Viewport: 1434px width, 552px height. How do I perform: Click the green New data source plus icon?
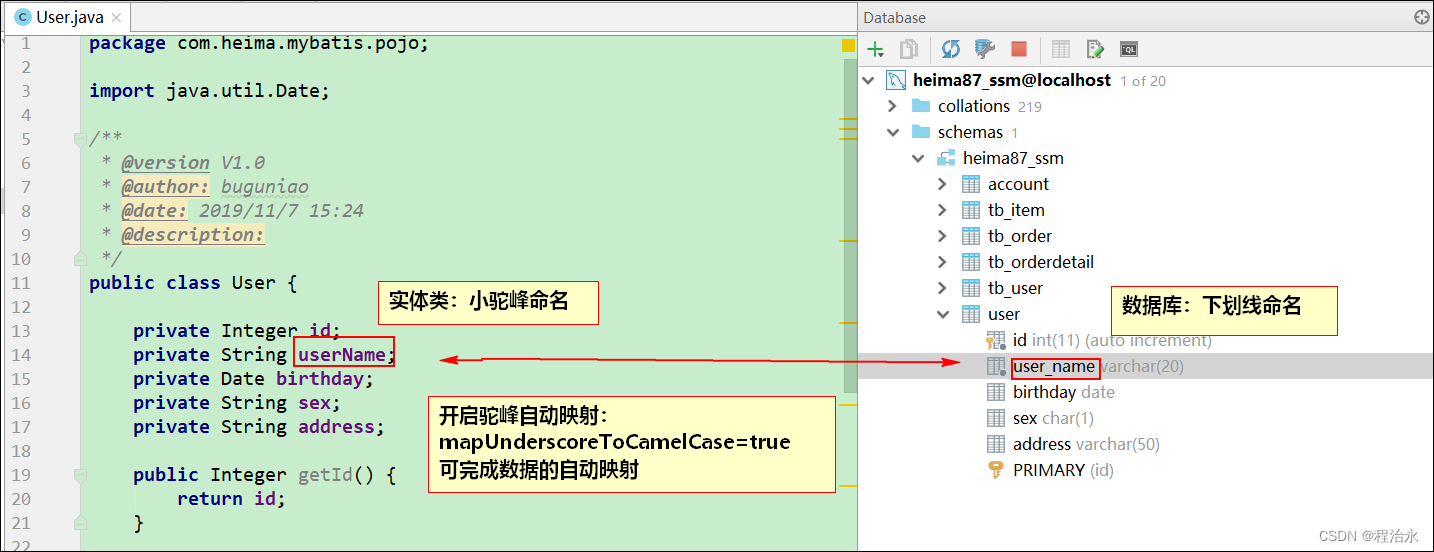[x=875, y=49]
